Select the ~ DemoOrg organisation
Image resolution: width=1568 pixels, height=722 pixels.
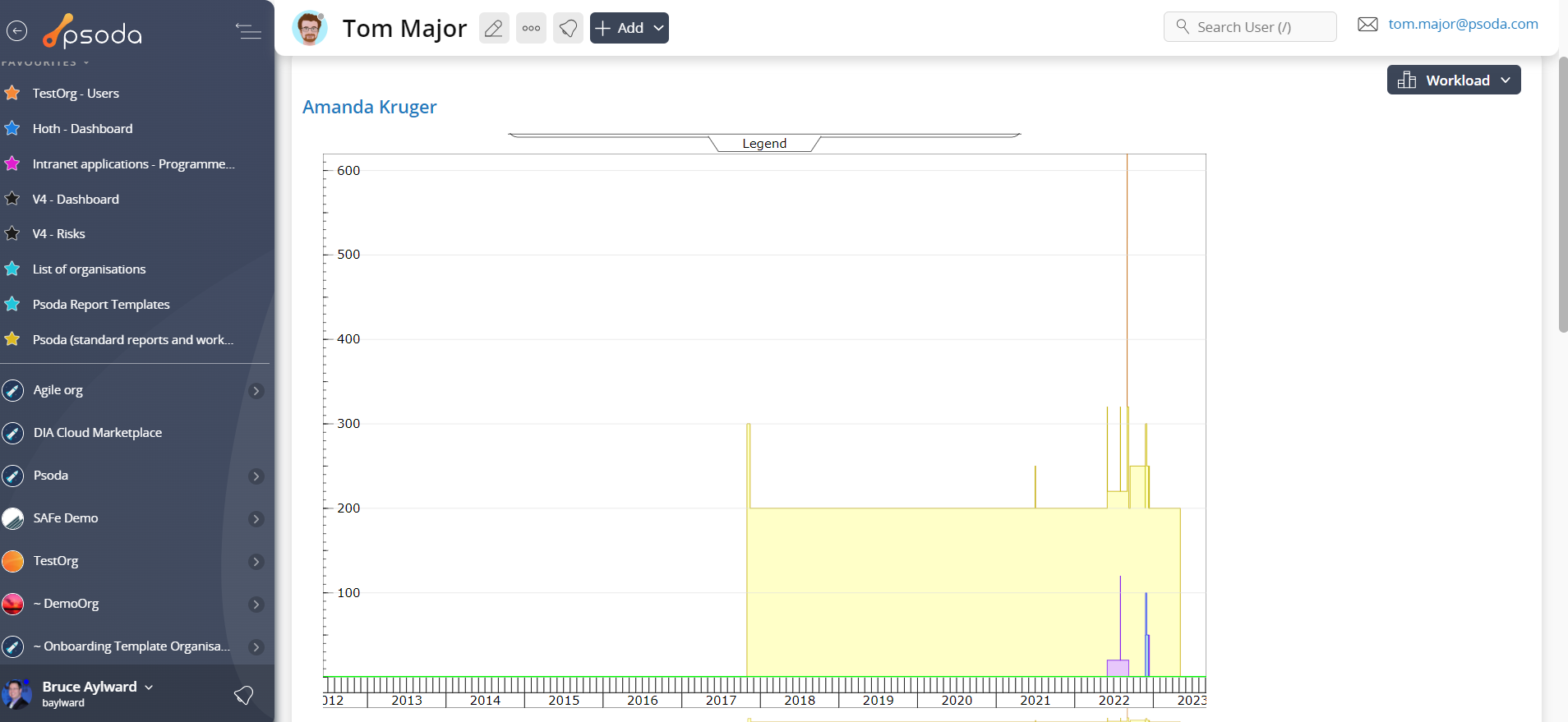coord(66,604)
